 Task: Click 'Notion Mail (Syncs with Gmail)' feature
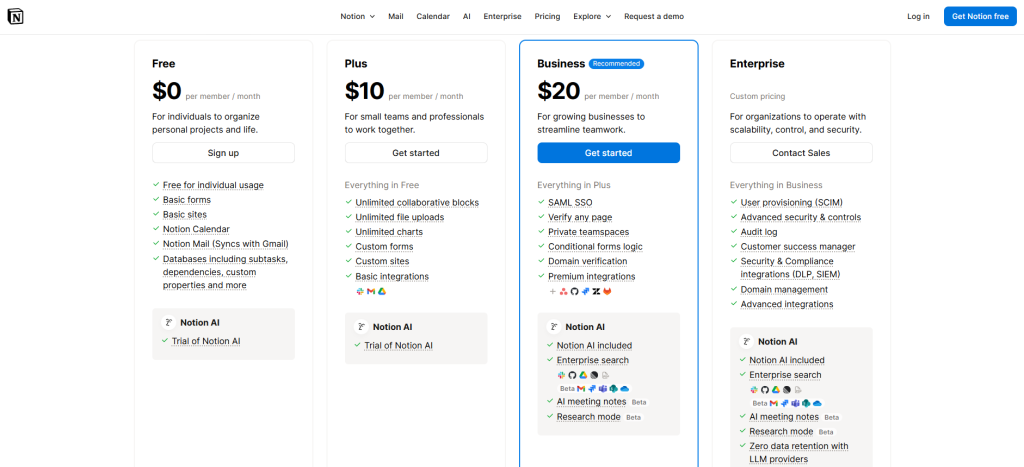[x=225, y=244]
